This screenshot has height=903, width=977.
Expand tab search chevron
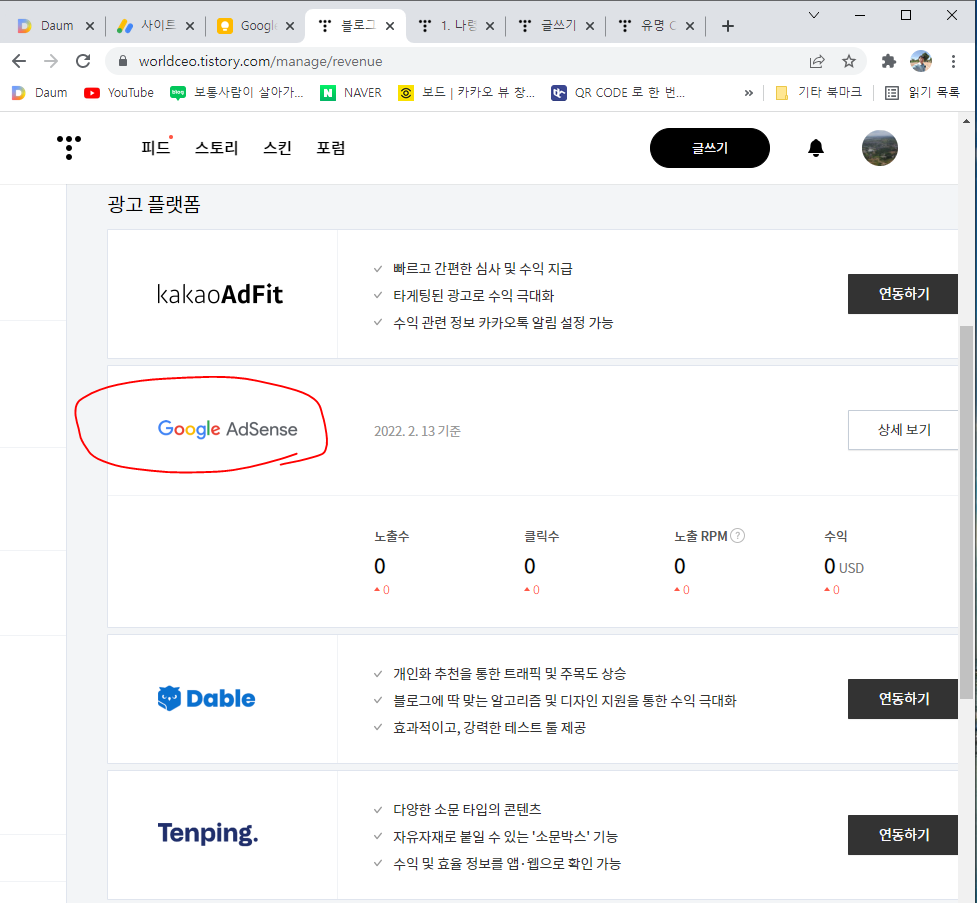[x=814, y=15]
